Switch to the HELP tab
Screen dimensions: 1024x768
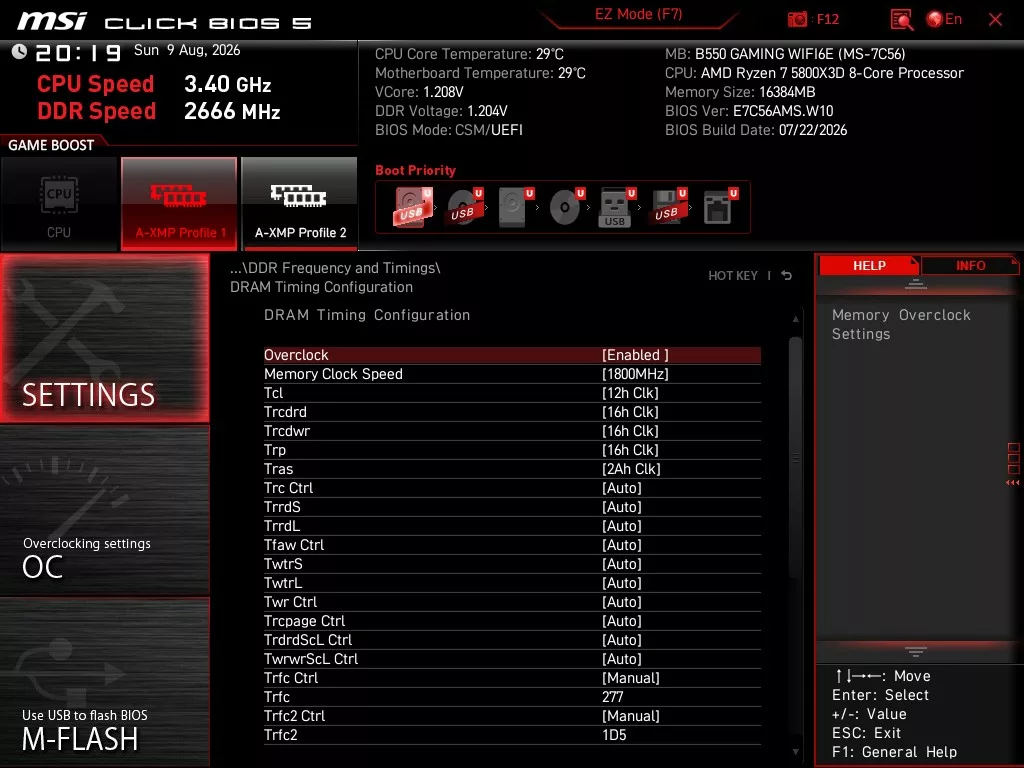[x=869, y=266]
